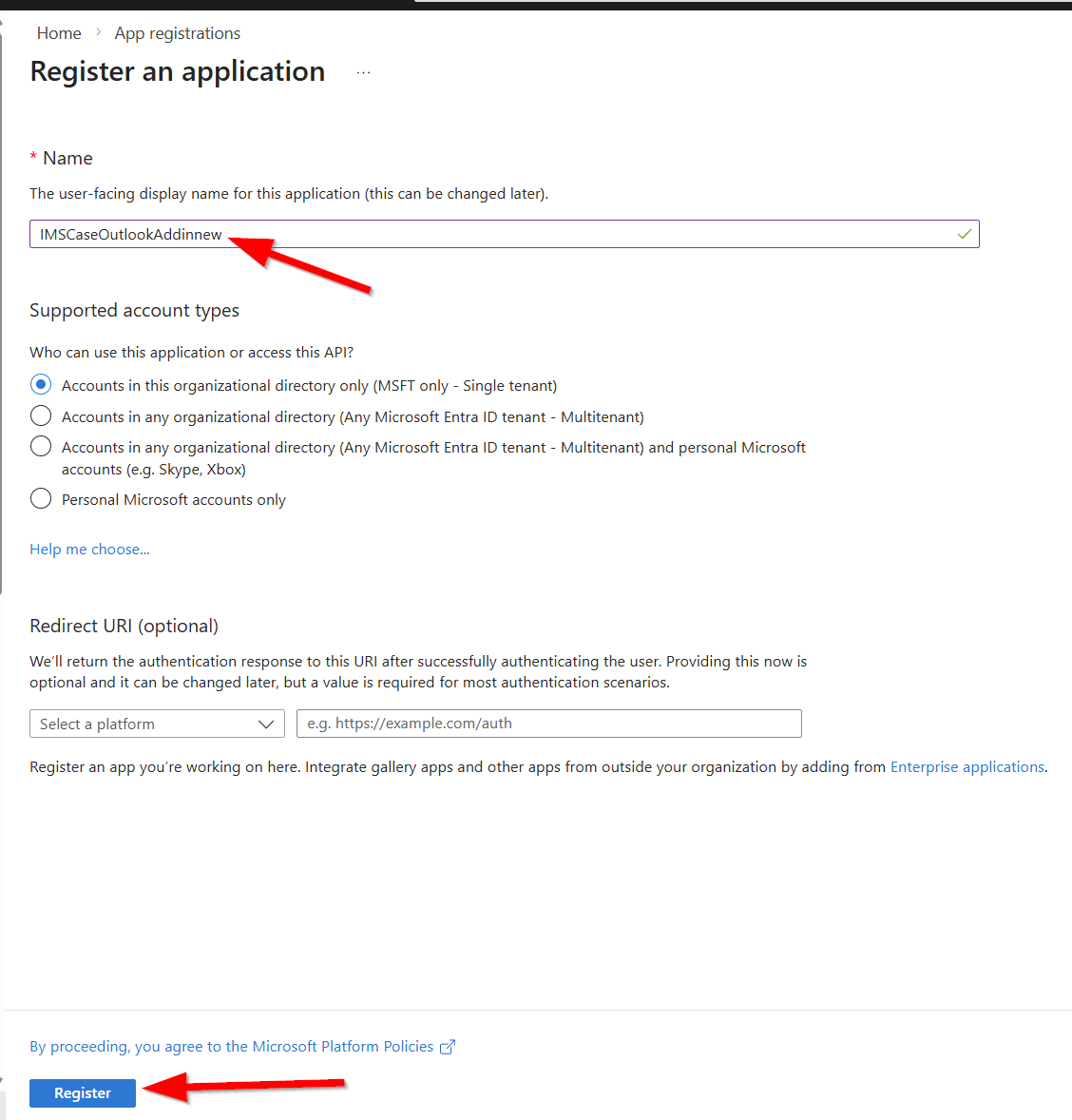Navigate to App registrations breadcrumb
The image size is (1072, 1120).
[177, 33]
